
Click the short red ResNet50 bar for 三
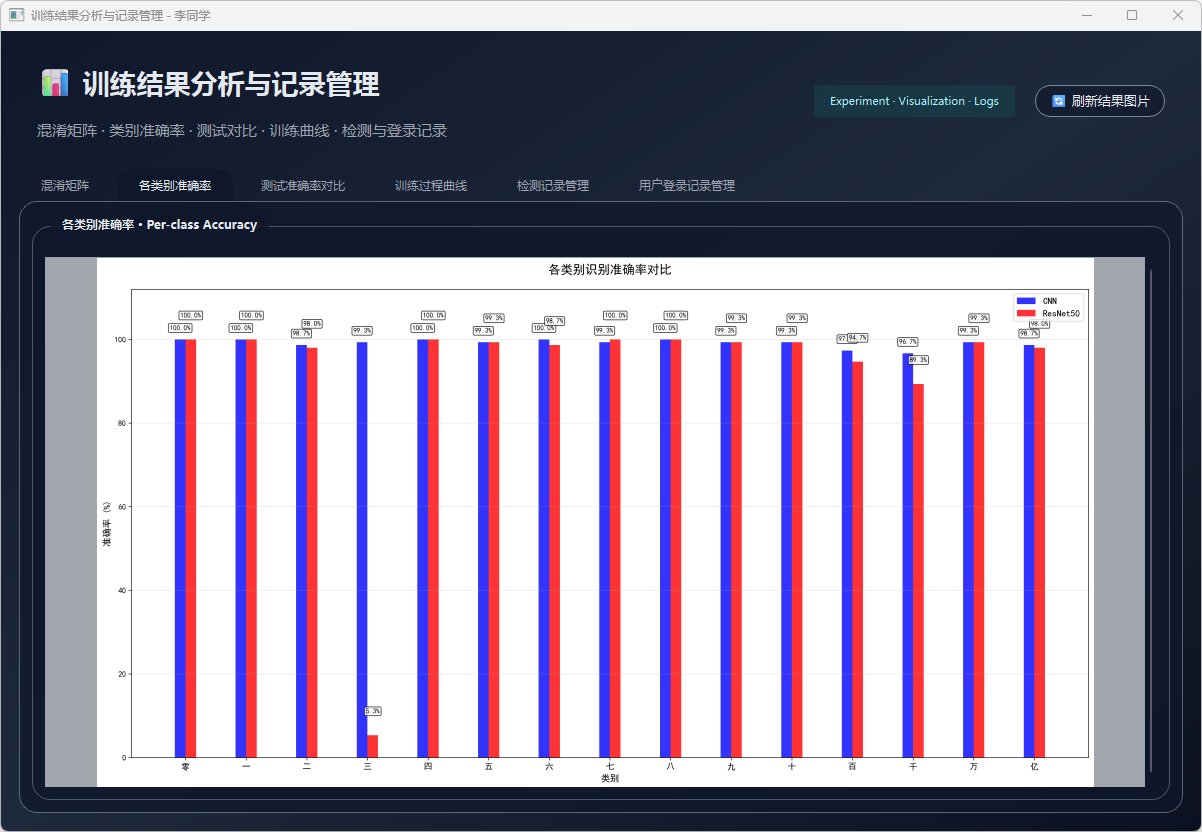(373, 746)
